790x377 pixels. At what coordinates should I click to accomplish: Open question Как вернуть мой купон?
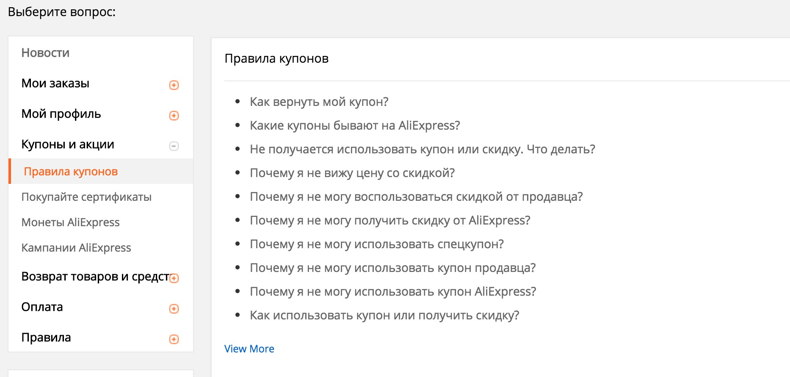319,102
